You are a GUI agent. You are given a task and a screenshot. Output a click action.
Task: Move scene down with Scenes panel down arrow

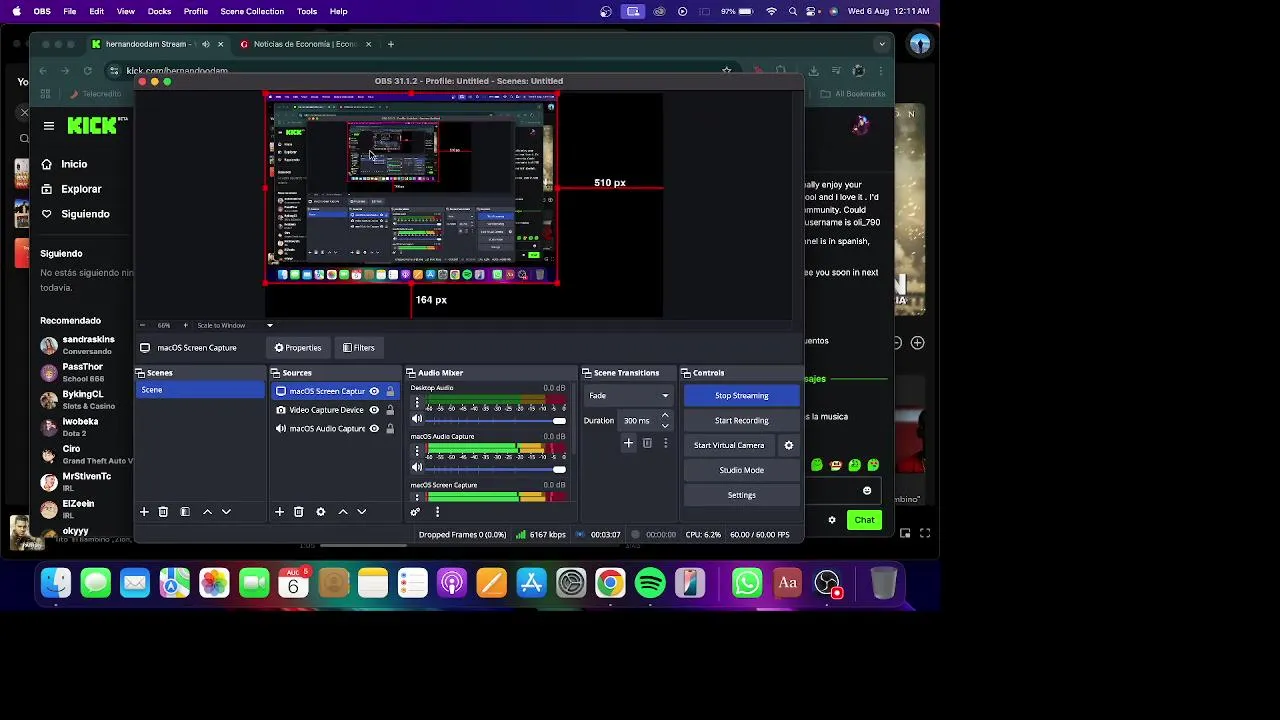[226, 512]
